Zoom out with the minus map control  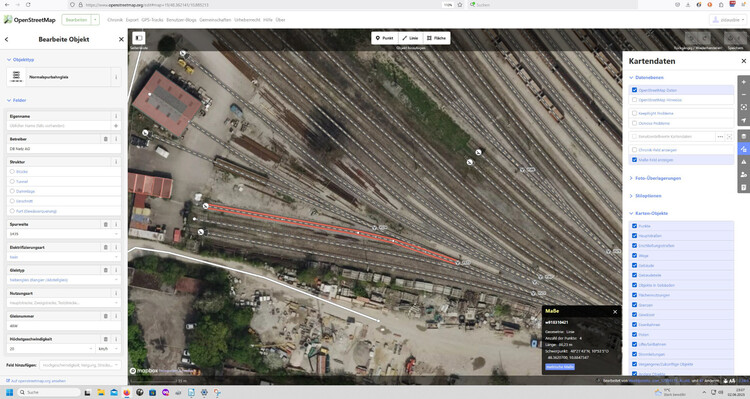pos(743,95)
